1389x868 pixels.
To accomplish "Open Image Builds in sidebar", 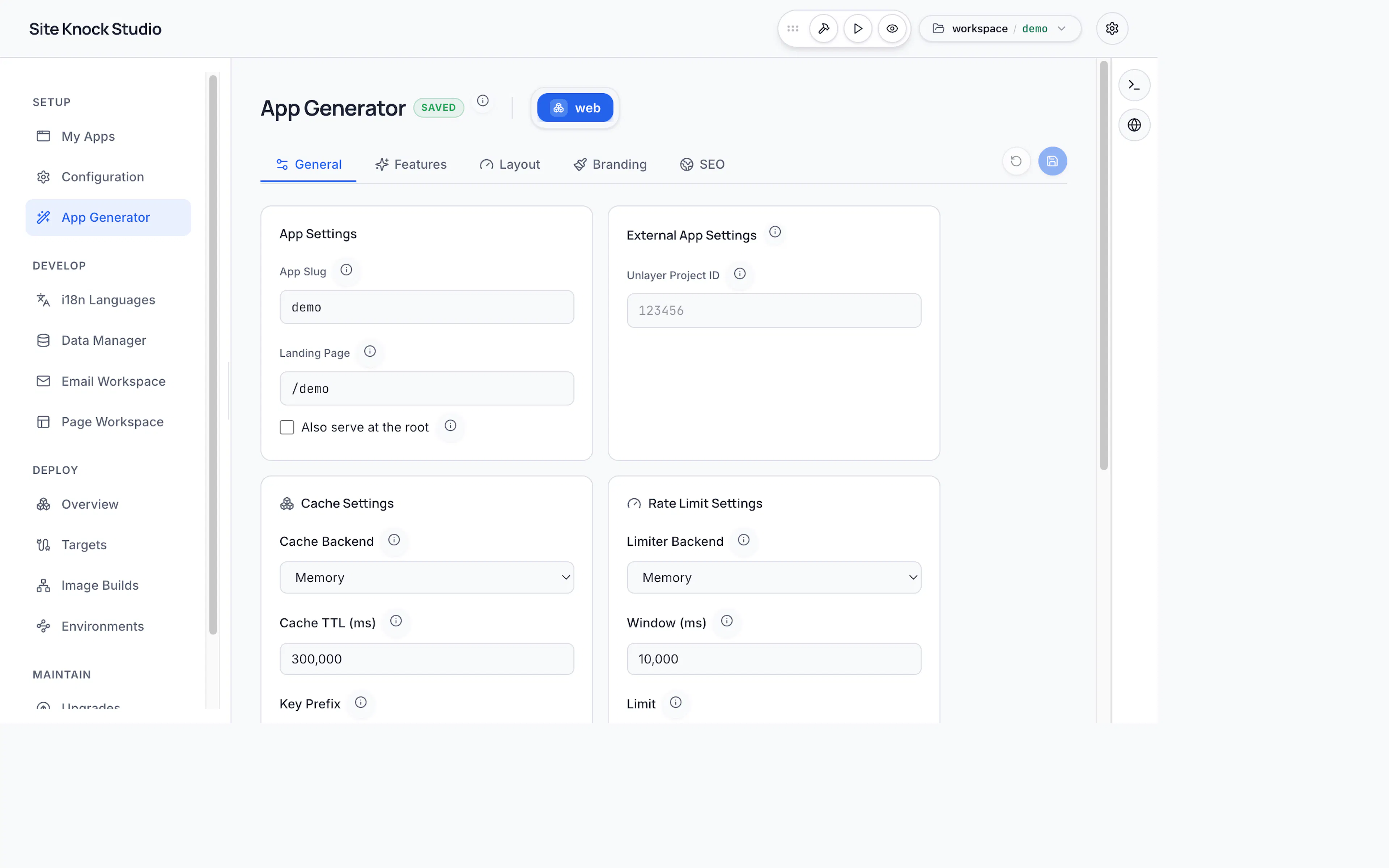I will (x=108, y=586).
